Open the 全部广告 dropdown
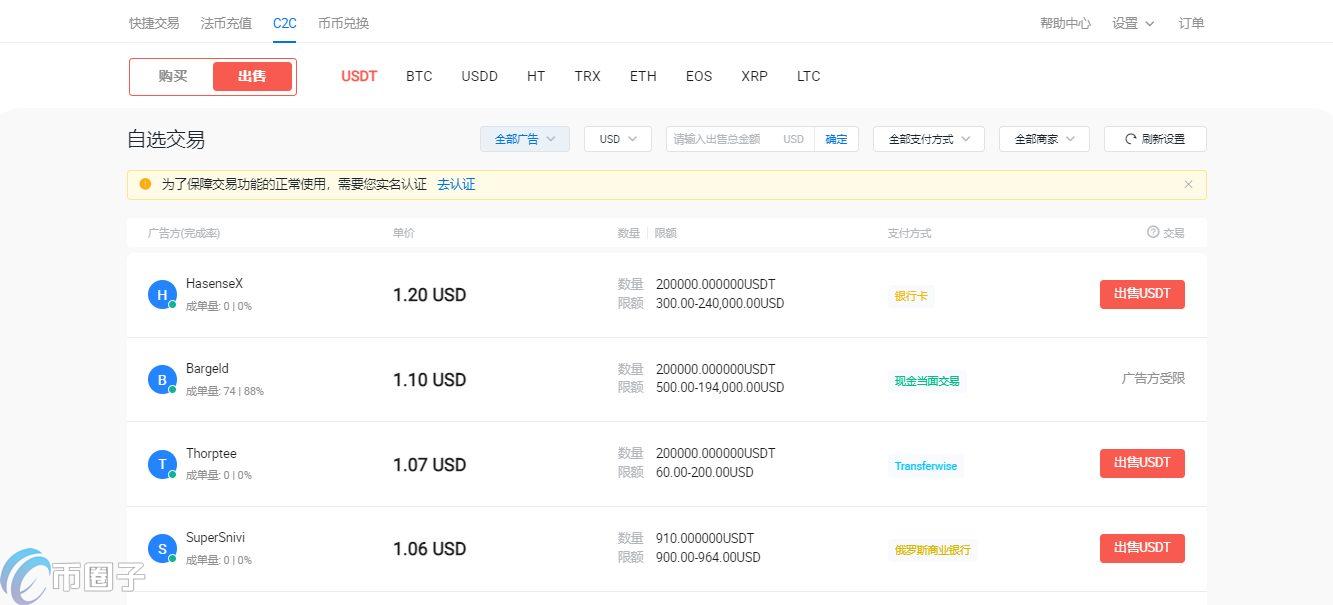The height and width of the screenshot is (605, 1333). (524, 139)
